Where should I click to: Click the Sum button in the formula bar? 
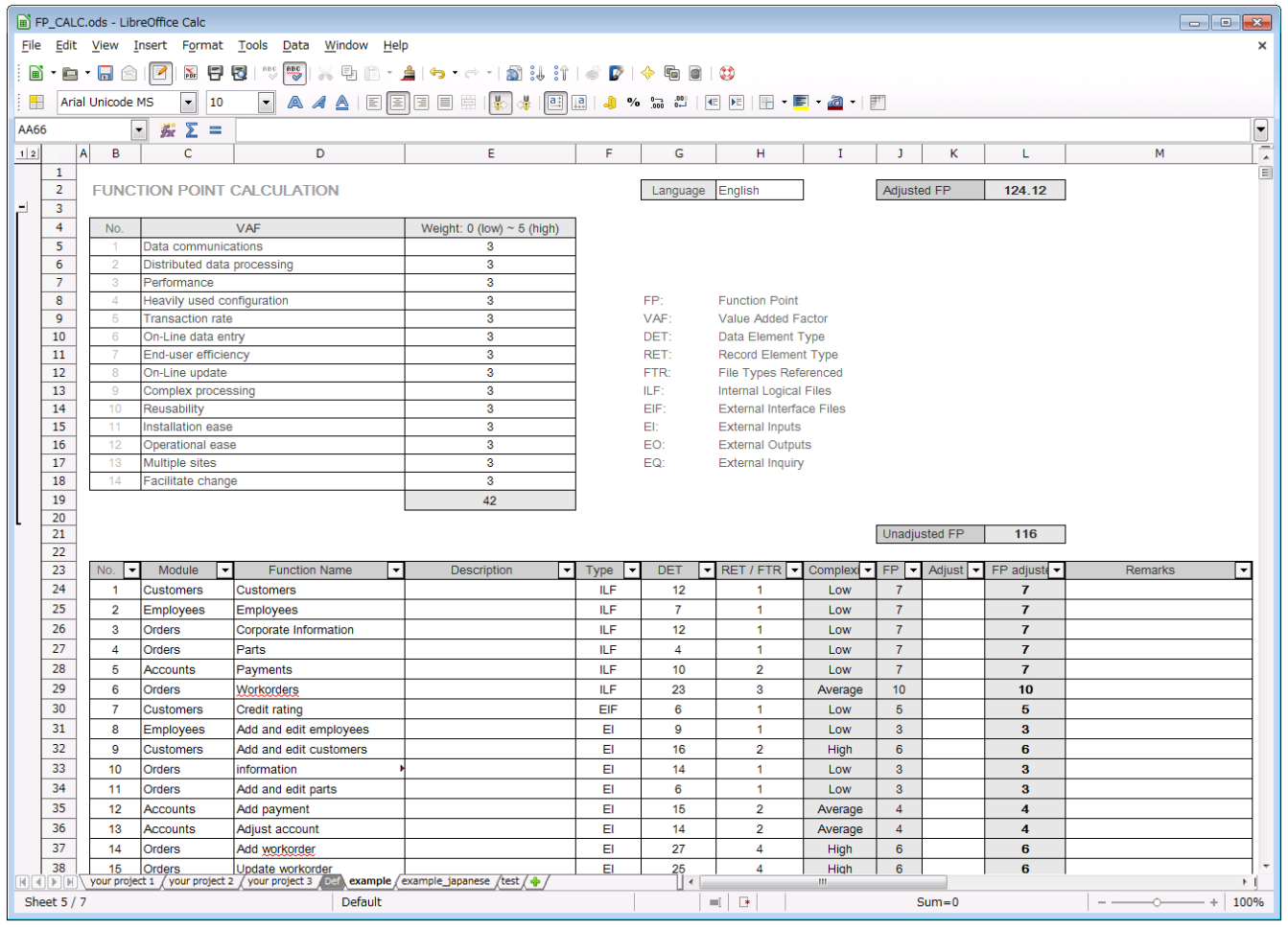pyautogui.click(x=192, y=129)
